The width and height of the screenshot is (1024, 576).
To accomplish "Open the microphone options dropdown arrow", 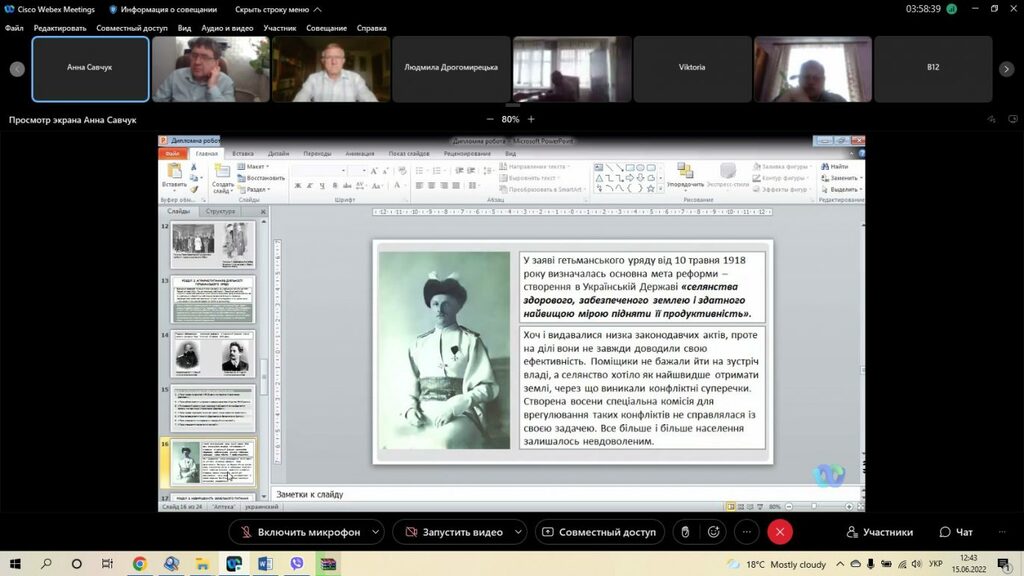I will pos(376,532).
